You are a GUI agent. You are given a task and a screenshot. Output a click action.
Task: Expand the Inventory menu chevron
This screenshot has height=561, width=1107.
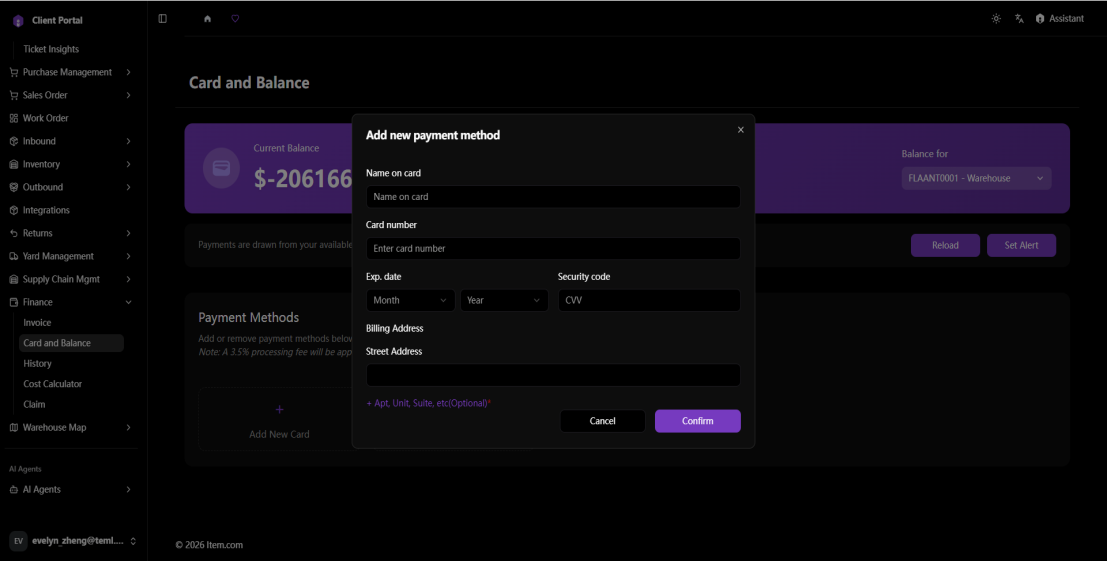tap(128, 164)
